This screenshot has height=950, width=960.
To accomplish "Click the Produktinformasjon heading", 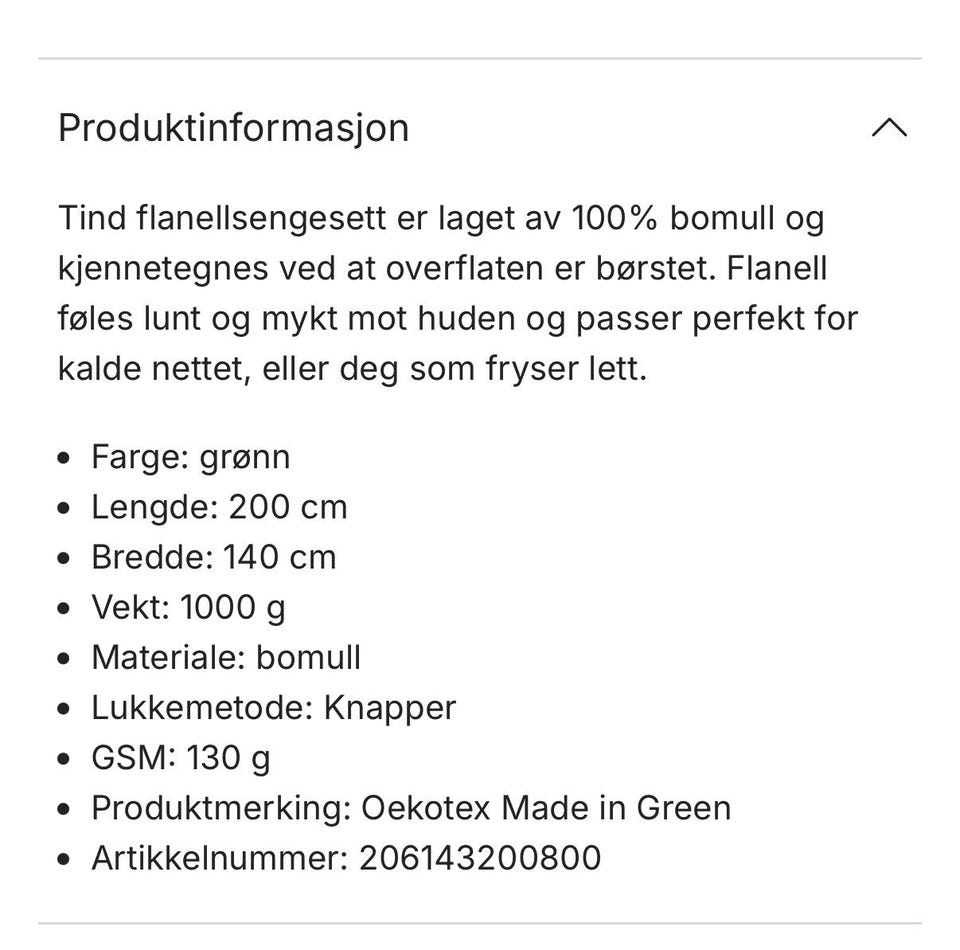I will pyautogui.click(x=233, y=128).
